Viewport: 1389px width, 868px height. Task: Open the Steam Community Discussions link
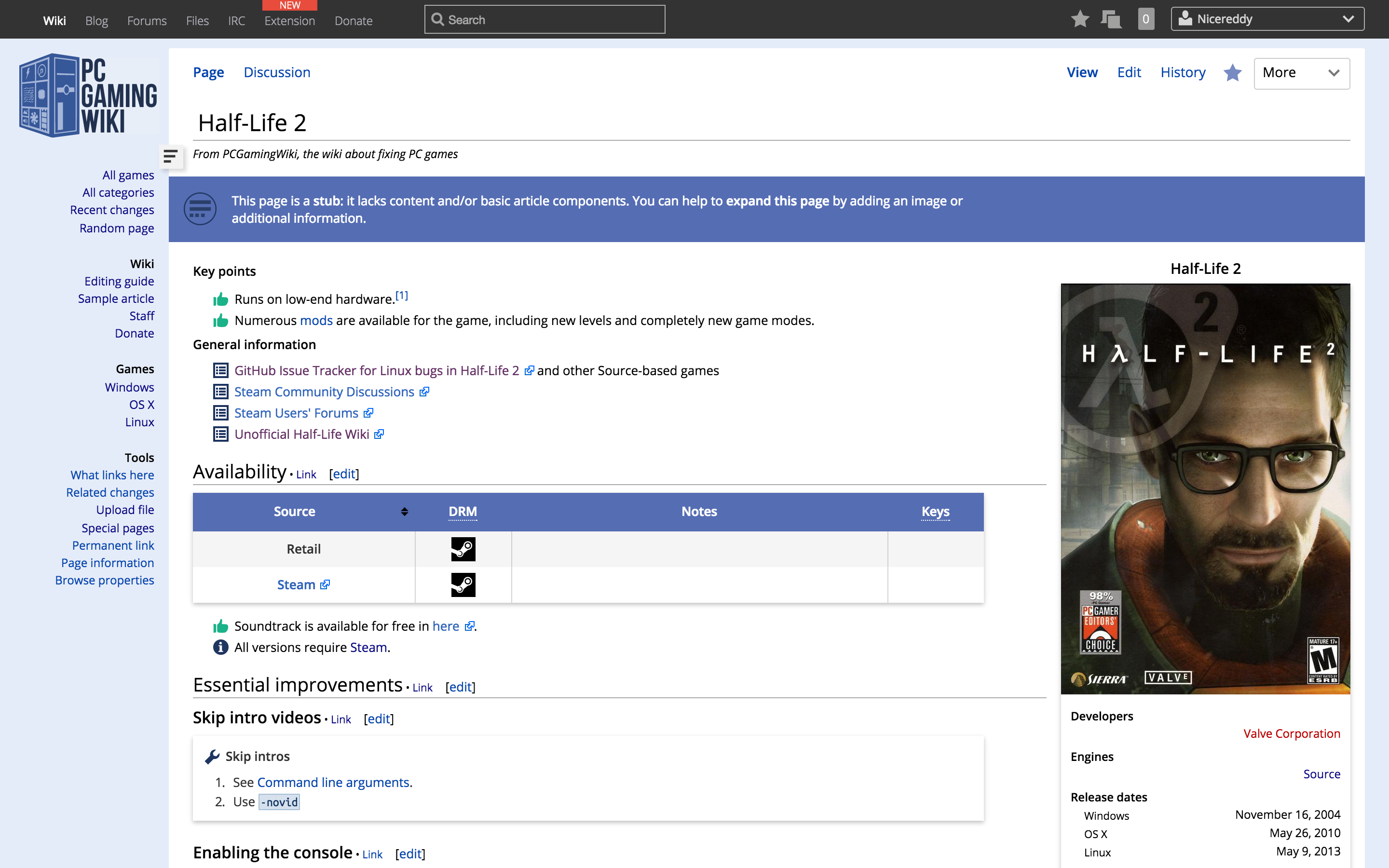[x=324, y=392]
